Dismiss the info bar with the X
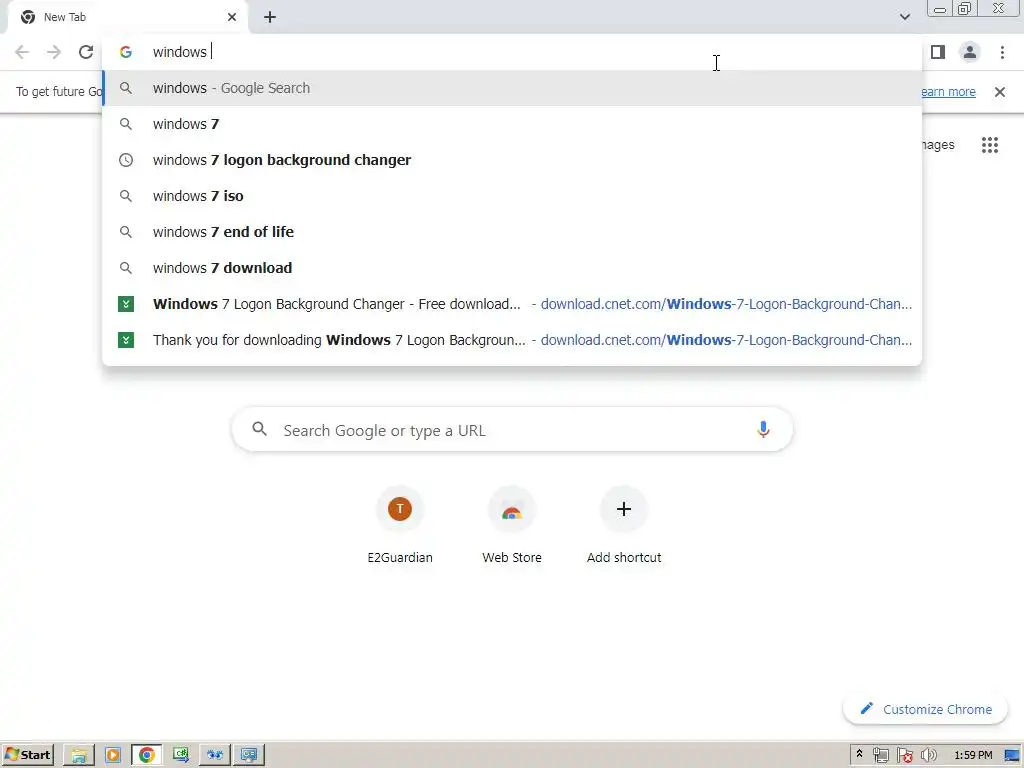This screenshot has height=768, width=1024. coord(999,92)
